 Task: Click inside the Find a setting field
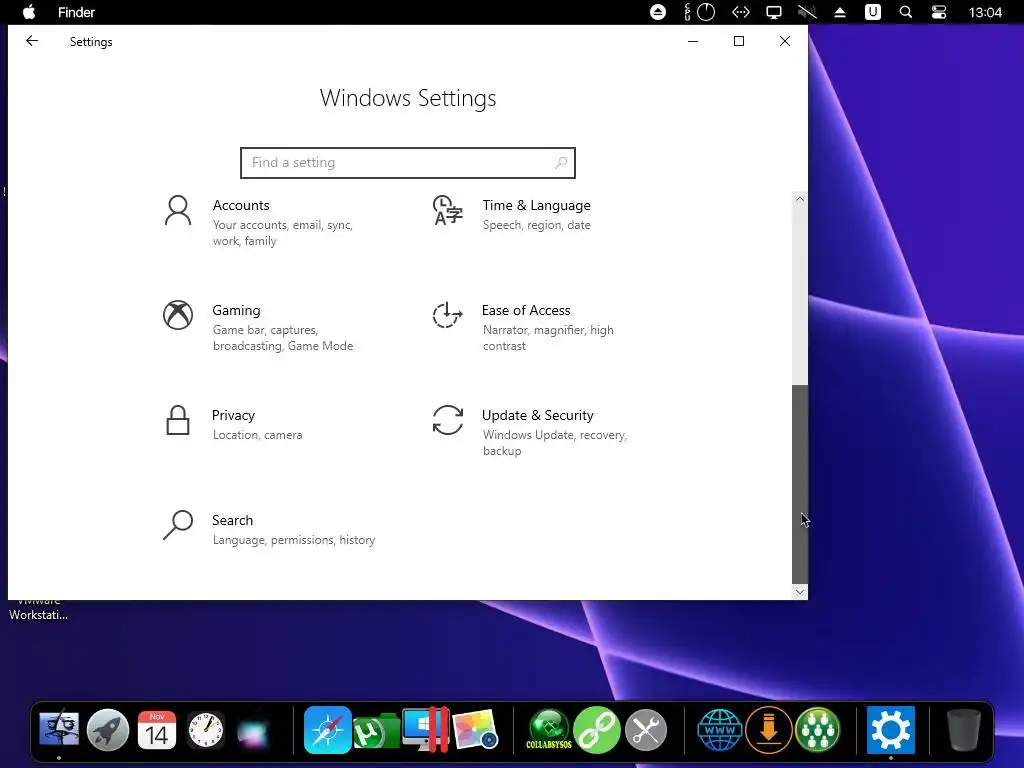(x=408, y=163)
